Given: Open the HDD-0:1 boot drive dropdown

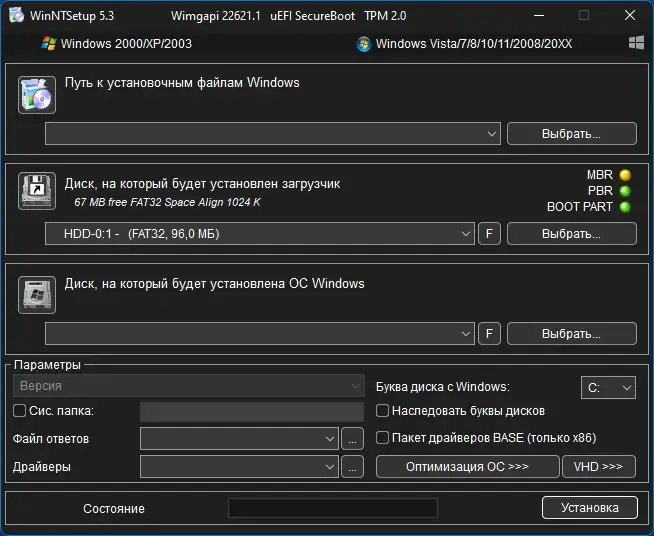Looking at the screenshot, I should click(x=259, y=234).
